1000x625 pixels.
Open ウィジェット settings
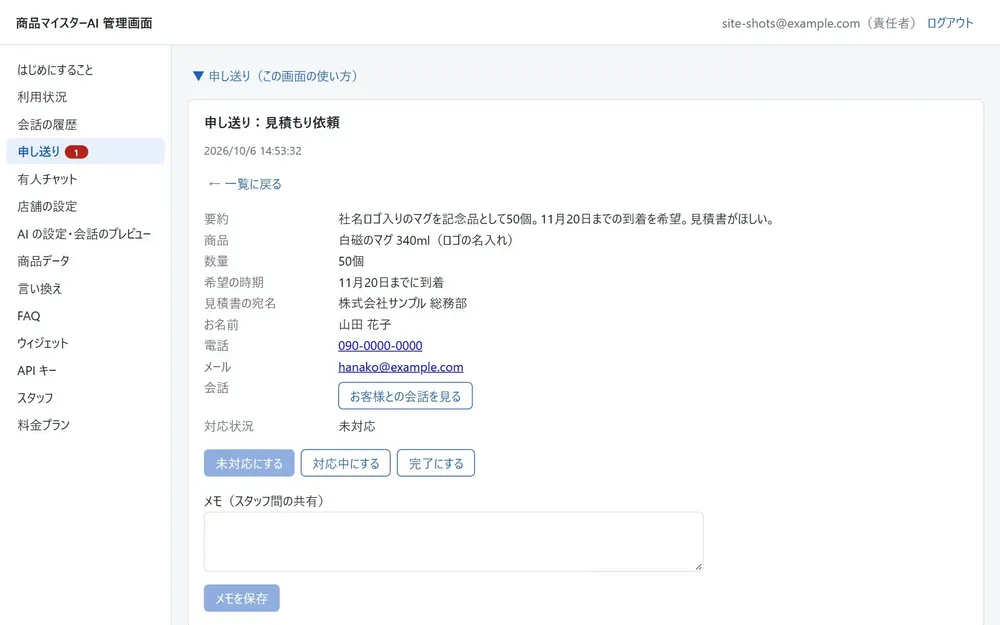[43, 343]
